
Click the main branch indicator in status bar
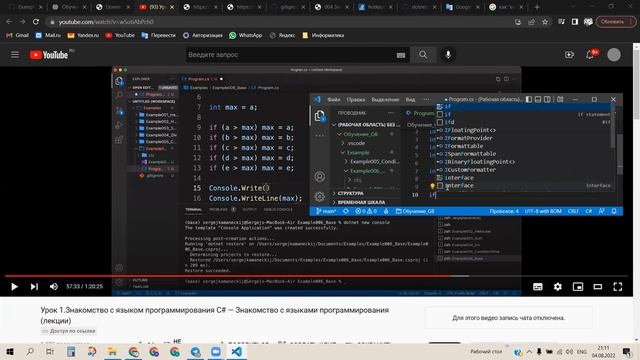326,211
